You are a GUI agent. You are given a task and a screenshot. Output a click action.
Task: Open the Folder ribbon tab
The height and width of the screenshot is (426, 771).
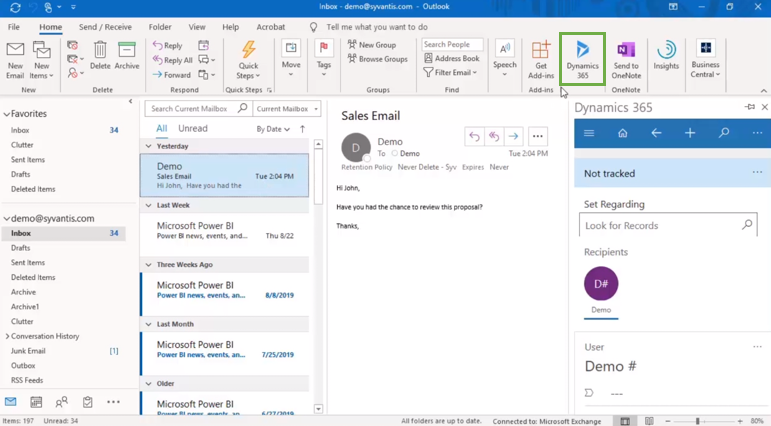160,27
